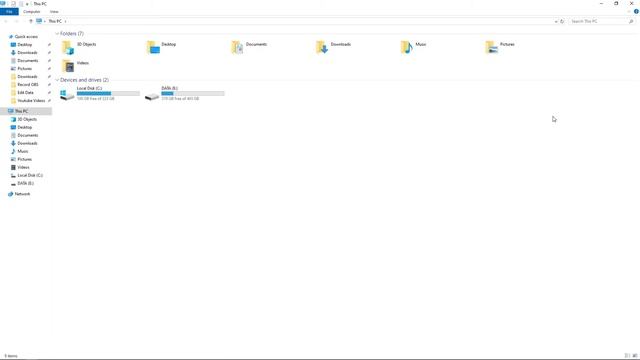Open 3D Objects in navigation pane
The height and width of the screenshot is (360, 640).
click(27, 119)
